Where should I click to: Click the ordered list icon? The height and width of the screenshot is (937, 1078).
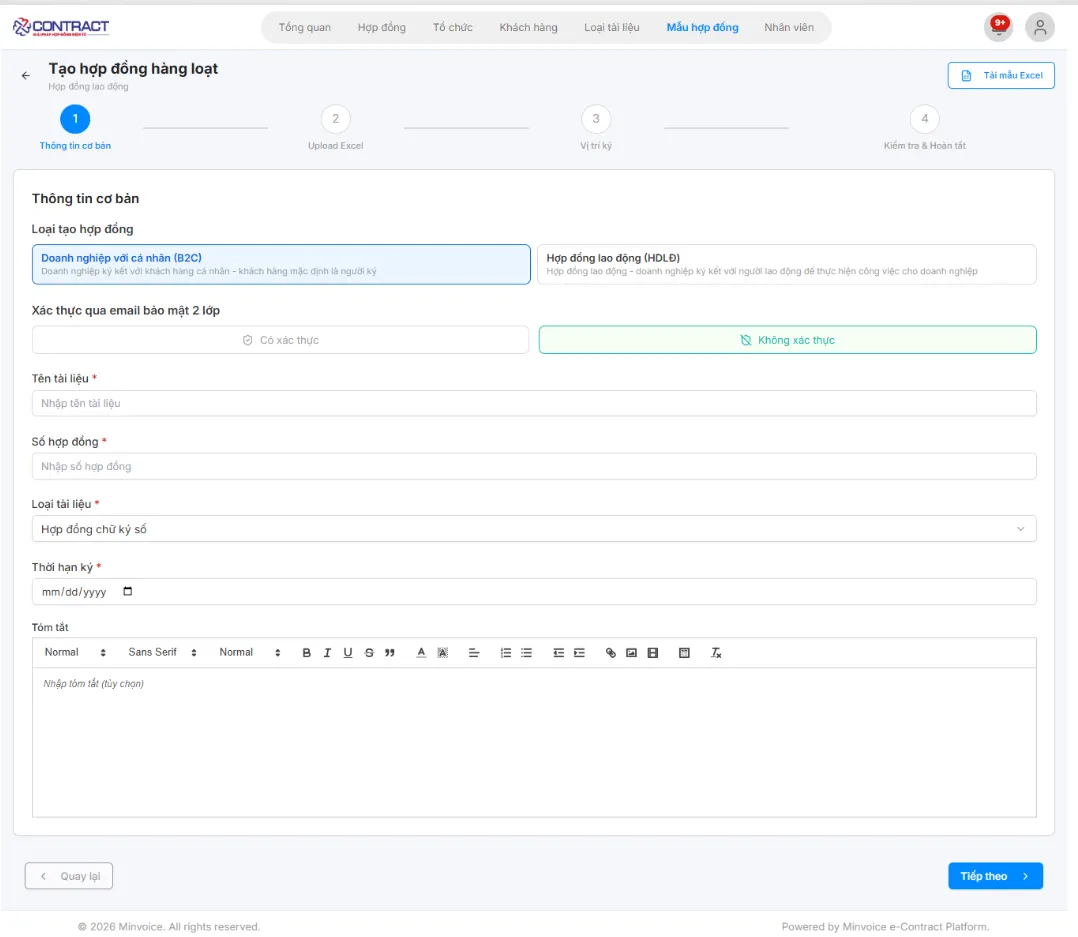pos(506,653)
